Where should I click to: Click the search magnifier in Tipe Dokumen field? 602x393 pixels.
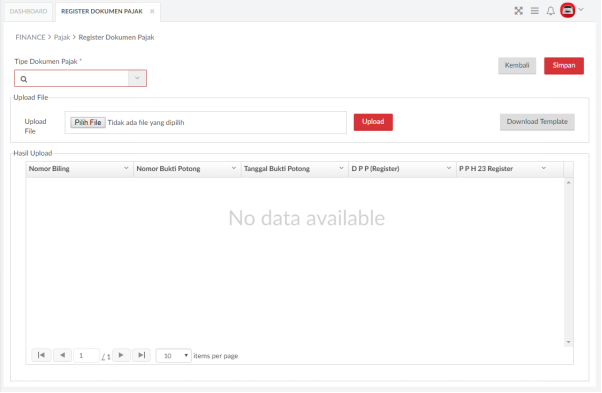pyautogui.click(x=24, y=79)
